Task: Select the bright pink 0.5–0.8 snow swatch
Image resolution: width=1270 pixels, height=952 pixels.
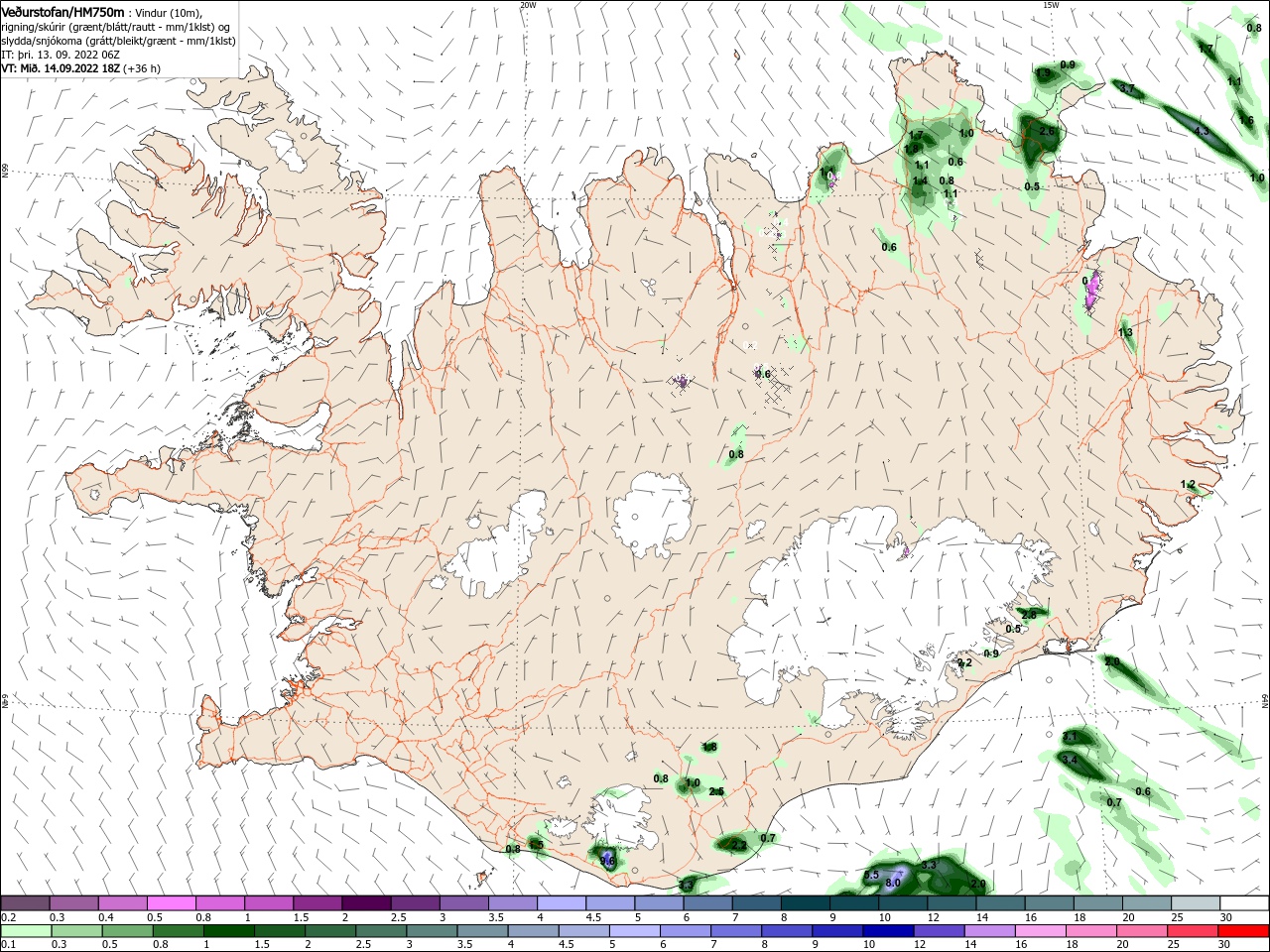Action: [171, 902]
